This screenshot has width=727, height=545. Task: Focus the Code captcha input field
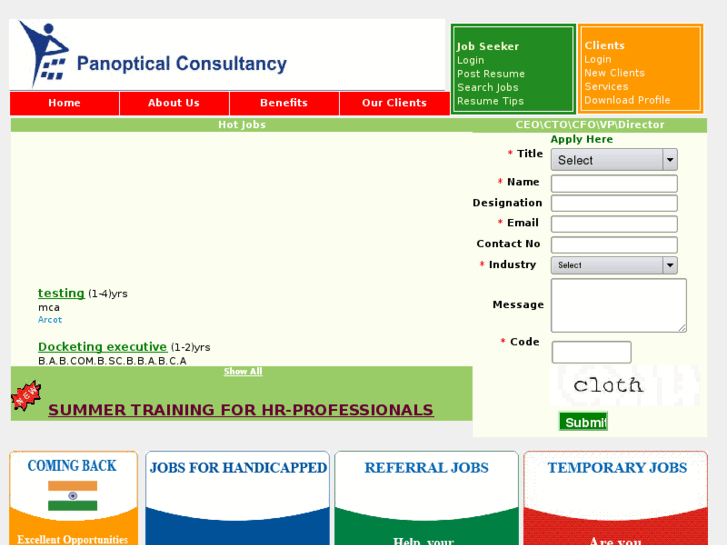(591, 352)
